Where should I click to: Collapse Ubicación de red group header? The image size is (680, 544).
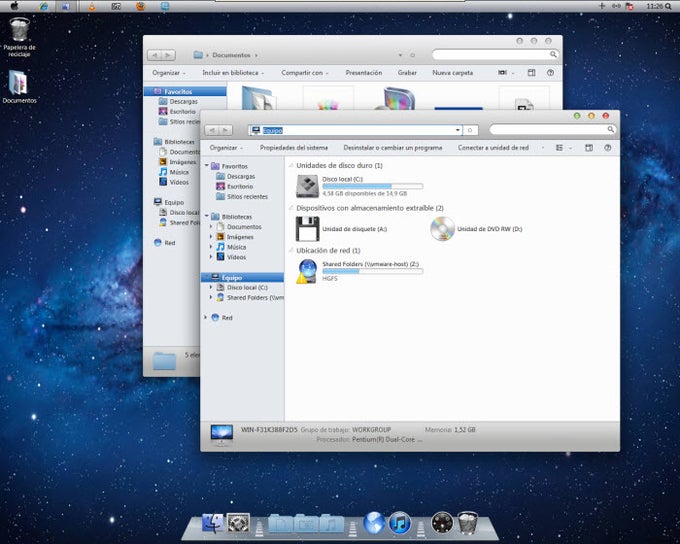[291, 250]
